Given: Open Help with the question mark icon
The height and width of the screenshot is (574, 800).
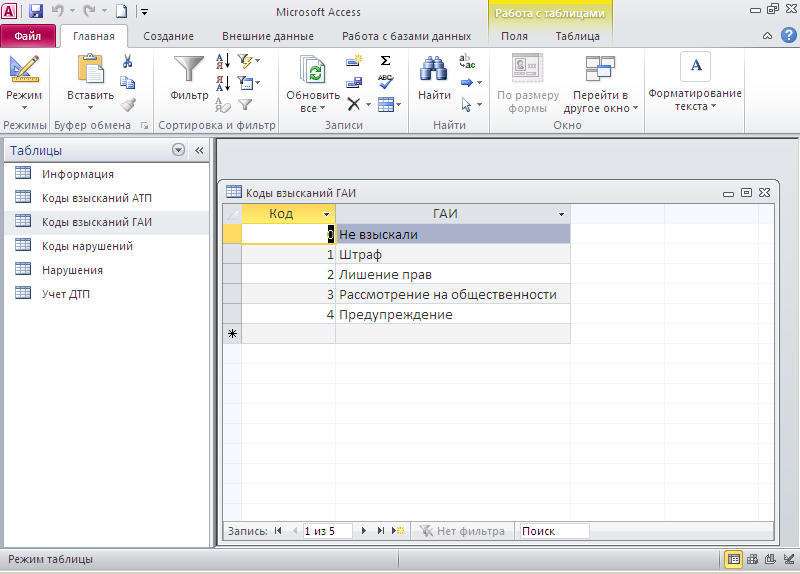Looking at the screenshot, I should [x=789, y=35].
